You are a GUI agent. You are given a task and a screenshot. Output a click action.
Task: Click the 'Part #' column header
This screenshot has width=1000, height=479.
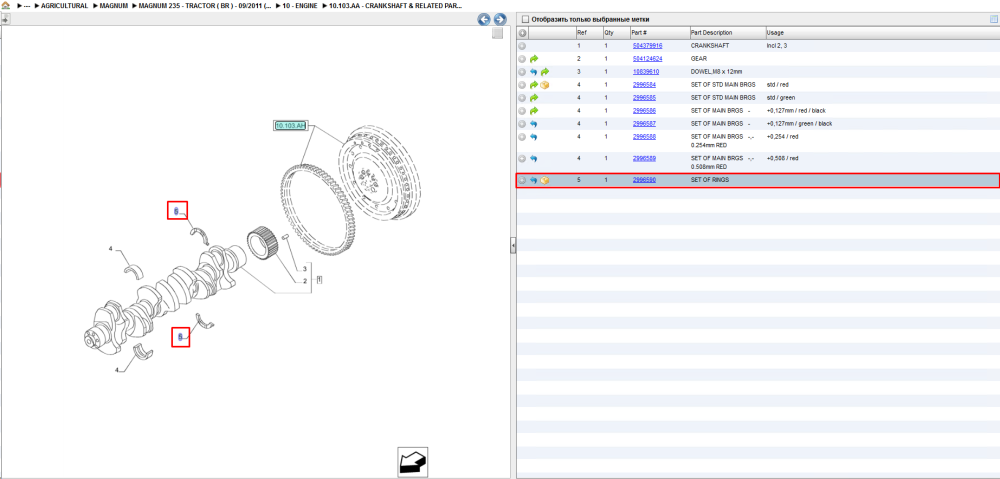(659, 33)
